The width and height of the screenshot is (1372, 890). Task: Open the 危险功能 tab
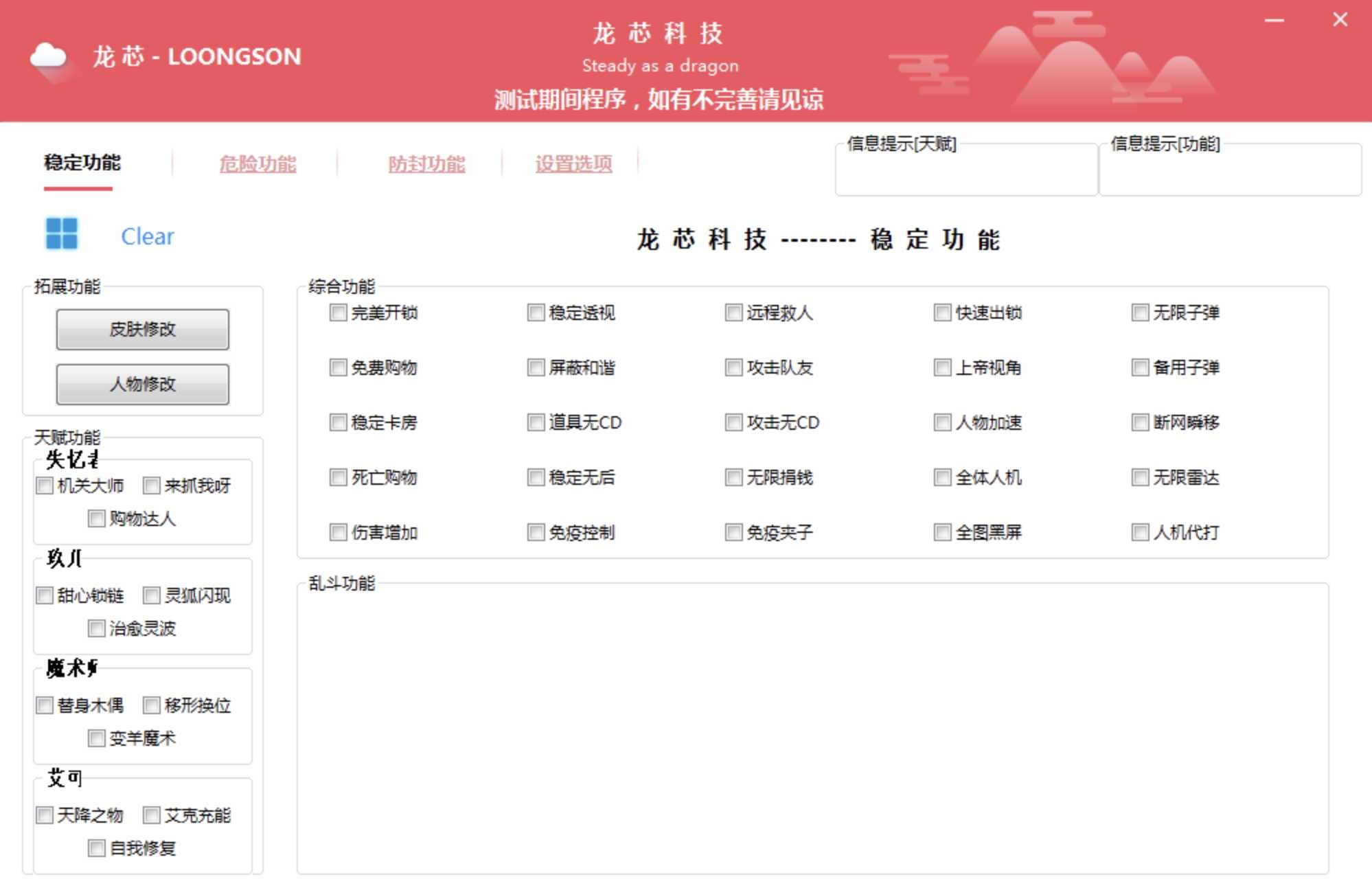[258, 163]
